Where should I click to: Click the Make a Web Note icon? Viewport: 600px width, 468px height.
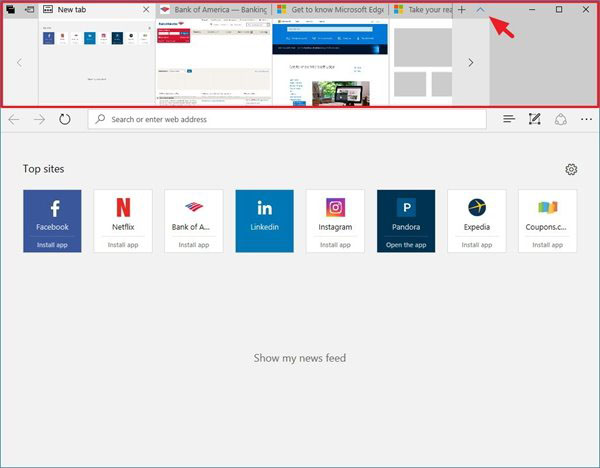(535, 119)
